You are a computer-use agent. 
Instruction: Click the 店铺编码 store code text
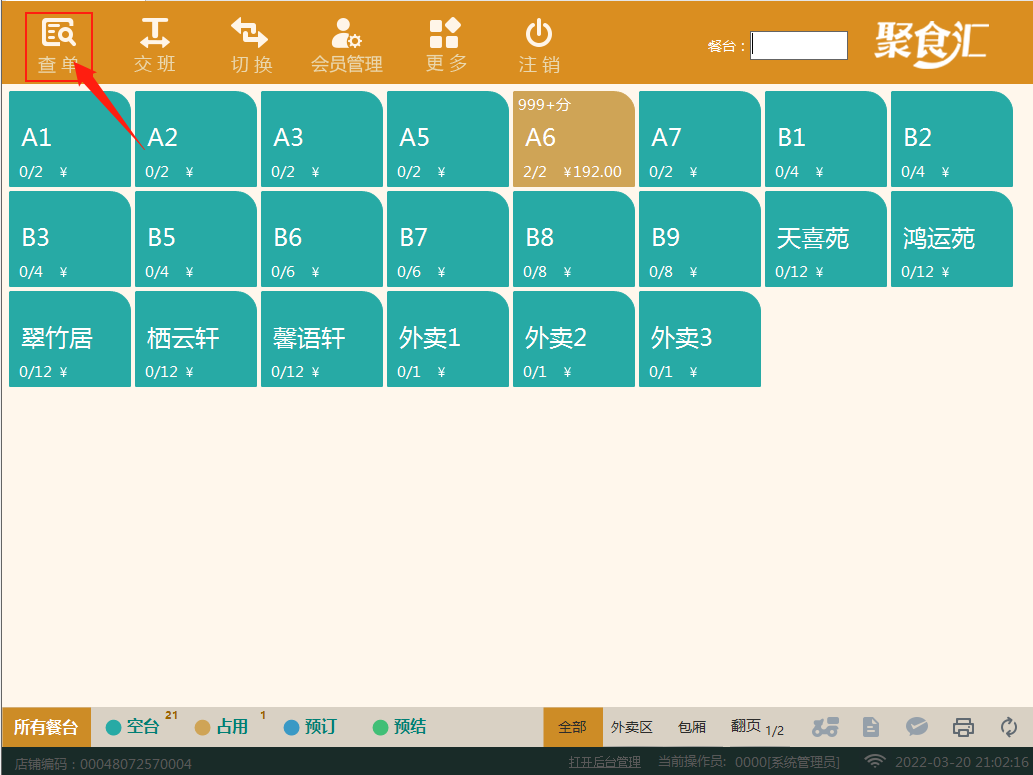coord(103,764)
